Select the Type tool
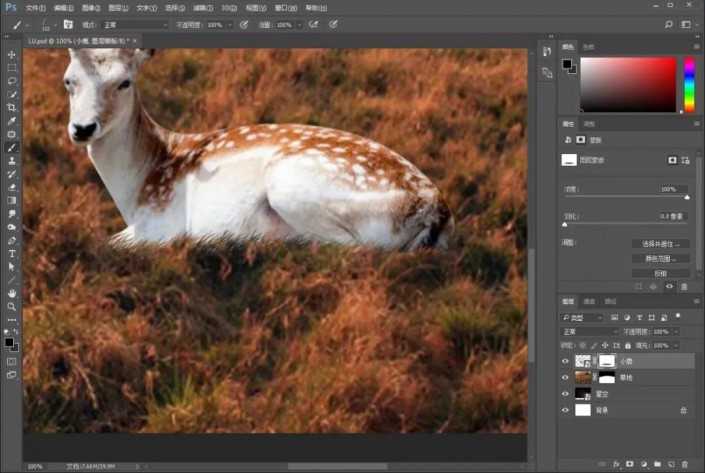The image size is (705, 473). click(12, 254)
